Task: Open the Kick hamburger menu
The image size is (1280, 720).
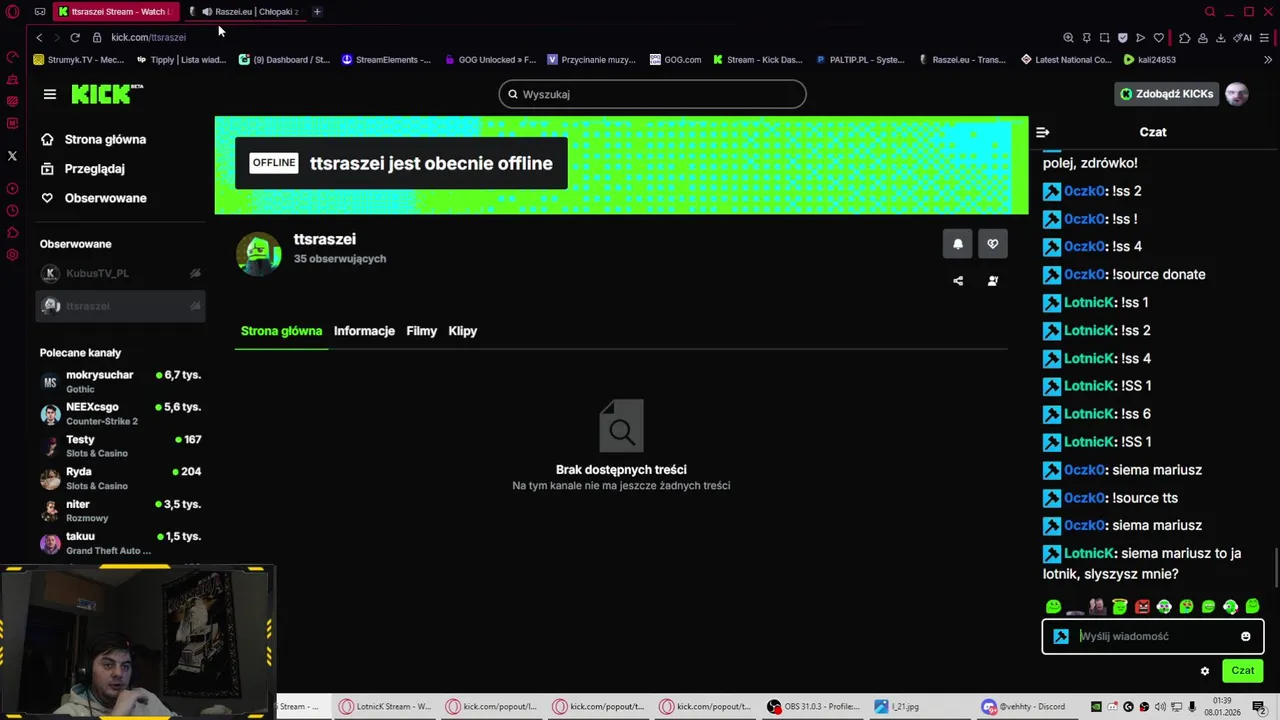Action: pyautogui.click(x=50, y=94)
